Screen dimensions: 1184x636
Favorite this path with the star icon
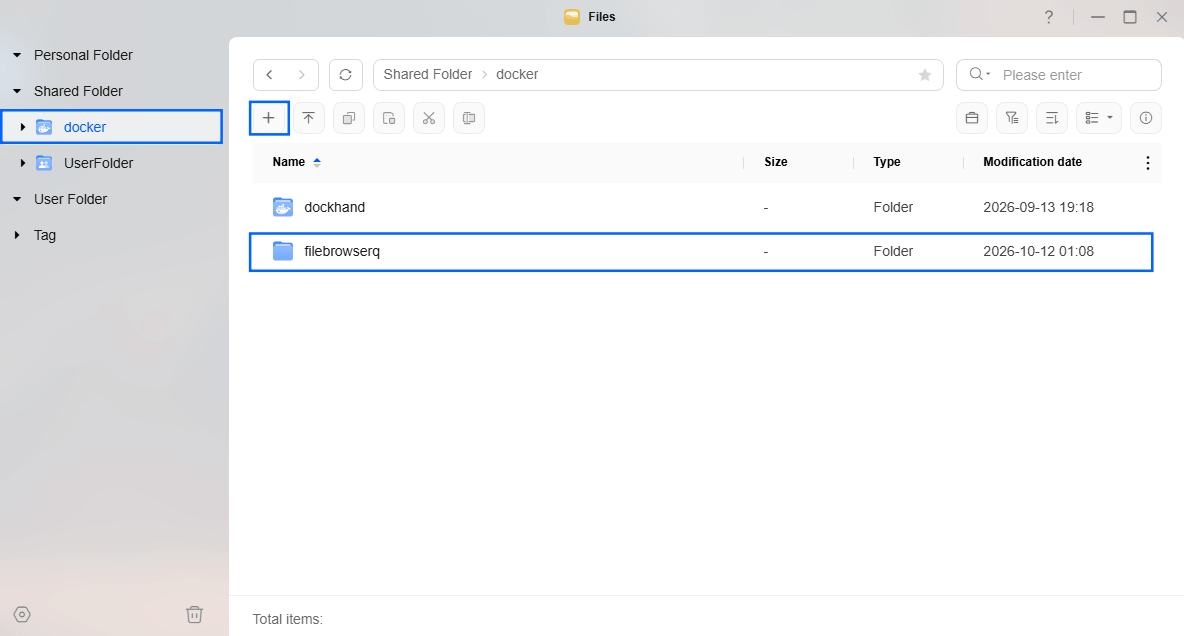(925, 75)
